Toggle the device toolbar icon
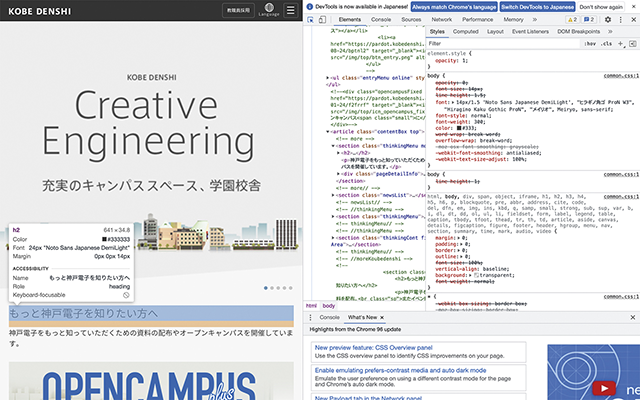The height and width of the screenshot is (400, 640). coord(322,20)
